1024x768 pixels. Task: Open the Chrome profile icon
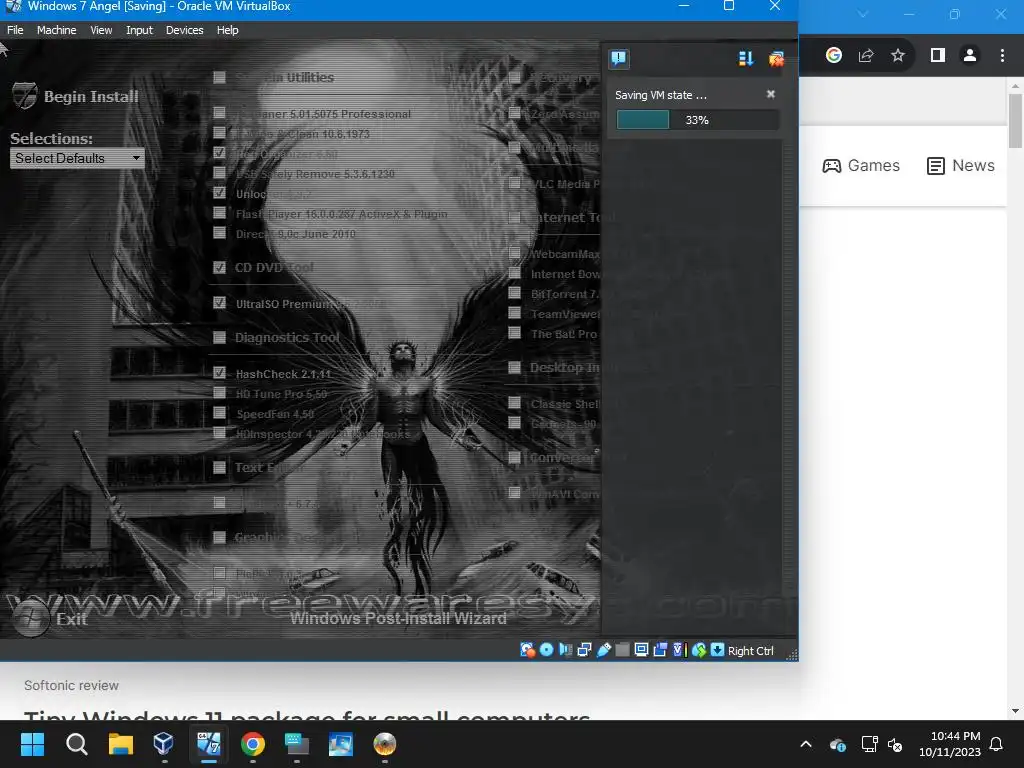tap(970, 56)
